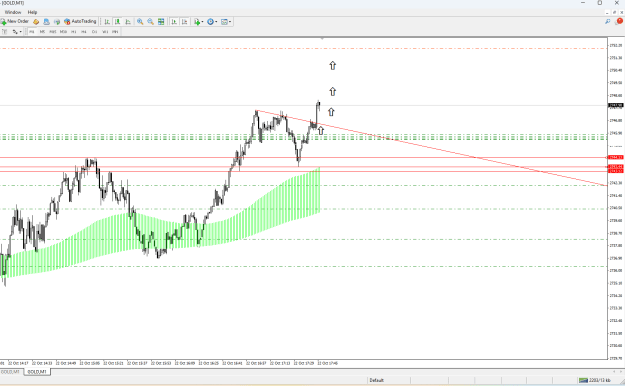Expand the arrows tool dropdown

click(20, 32)
